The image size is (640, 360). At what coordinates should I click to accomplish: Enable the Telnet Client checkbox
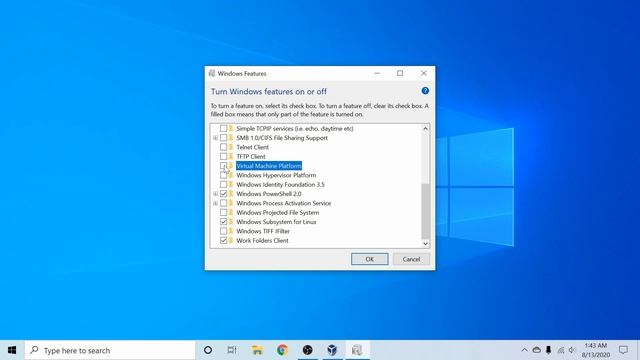click(x=223, y=147)
